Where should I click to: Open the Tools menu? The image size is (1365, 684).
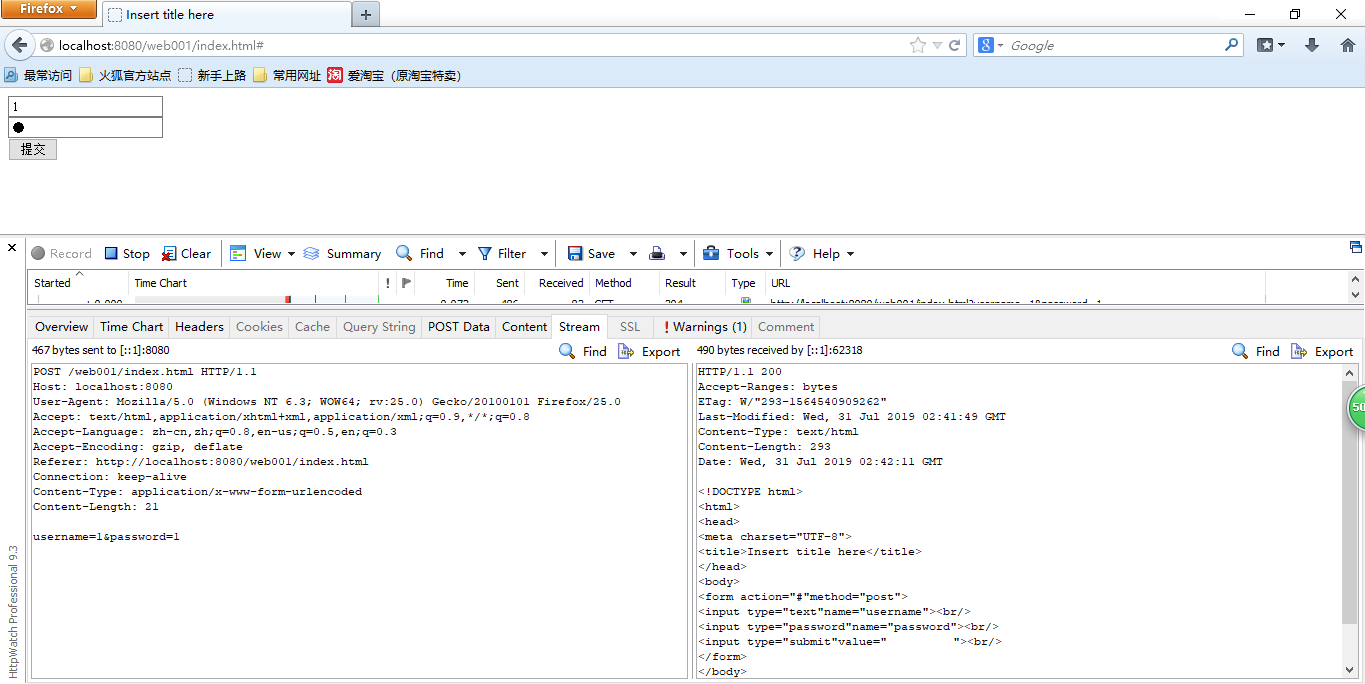(738, 254)
